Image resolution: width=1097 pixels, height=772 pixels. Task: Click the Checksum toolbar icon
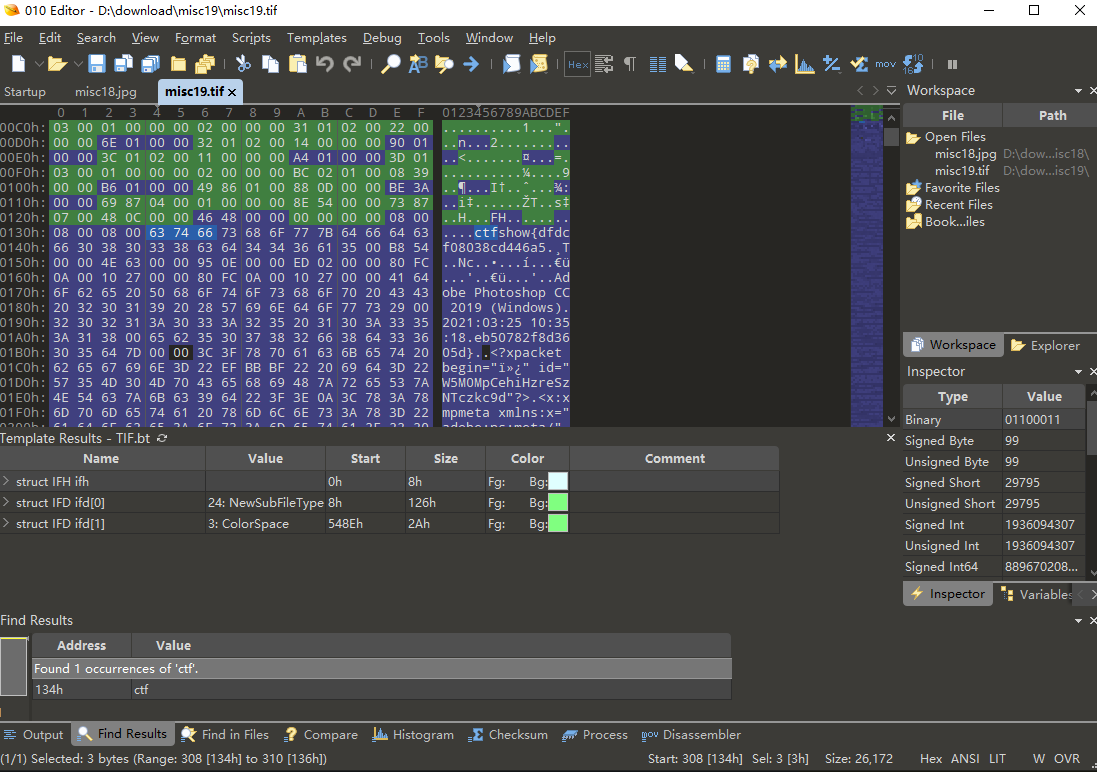click(x=858, y=64)
